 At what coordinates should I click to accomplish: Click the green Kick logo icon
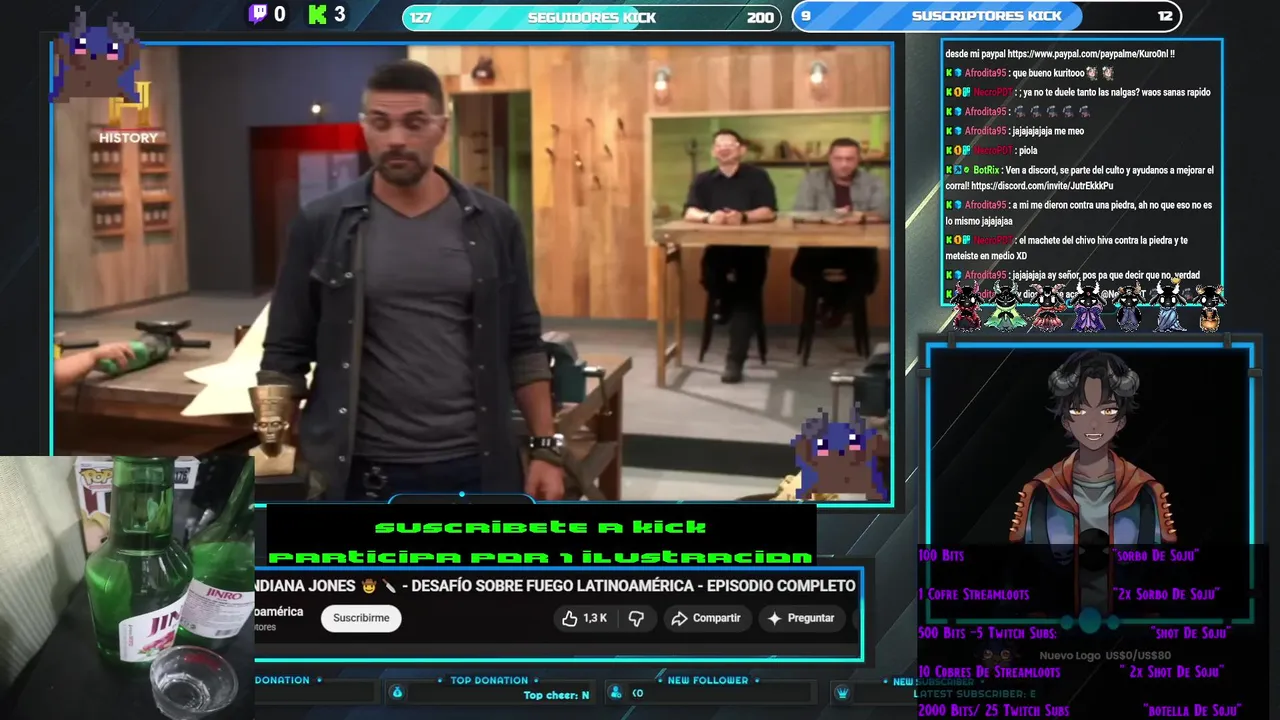point(318,14)
